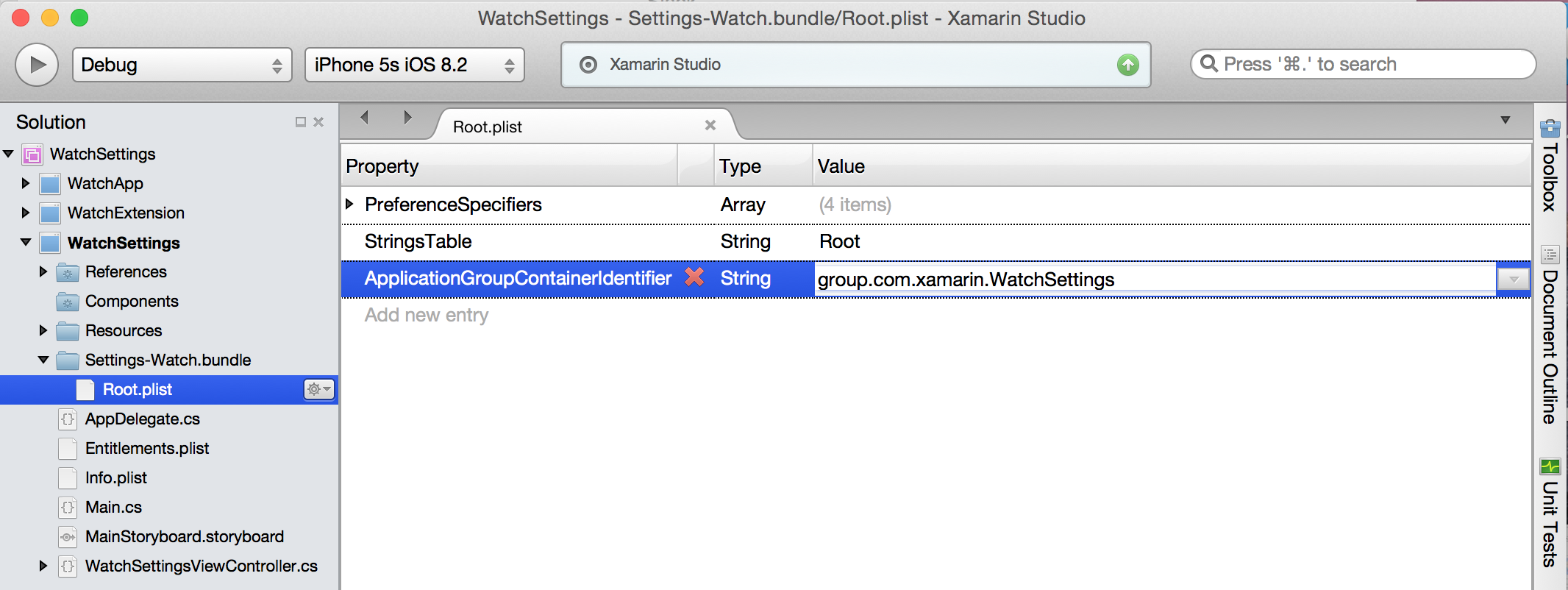Open the value dropdown for ApplicationGroupContainerIdentifier
The image size is (1568, 590).
[x=1513, y=280]
